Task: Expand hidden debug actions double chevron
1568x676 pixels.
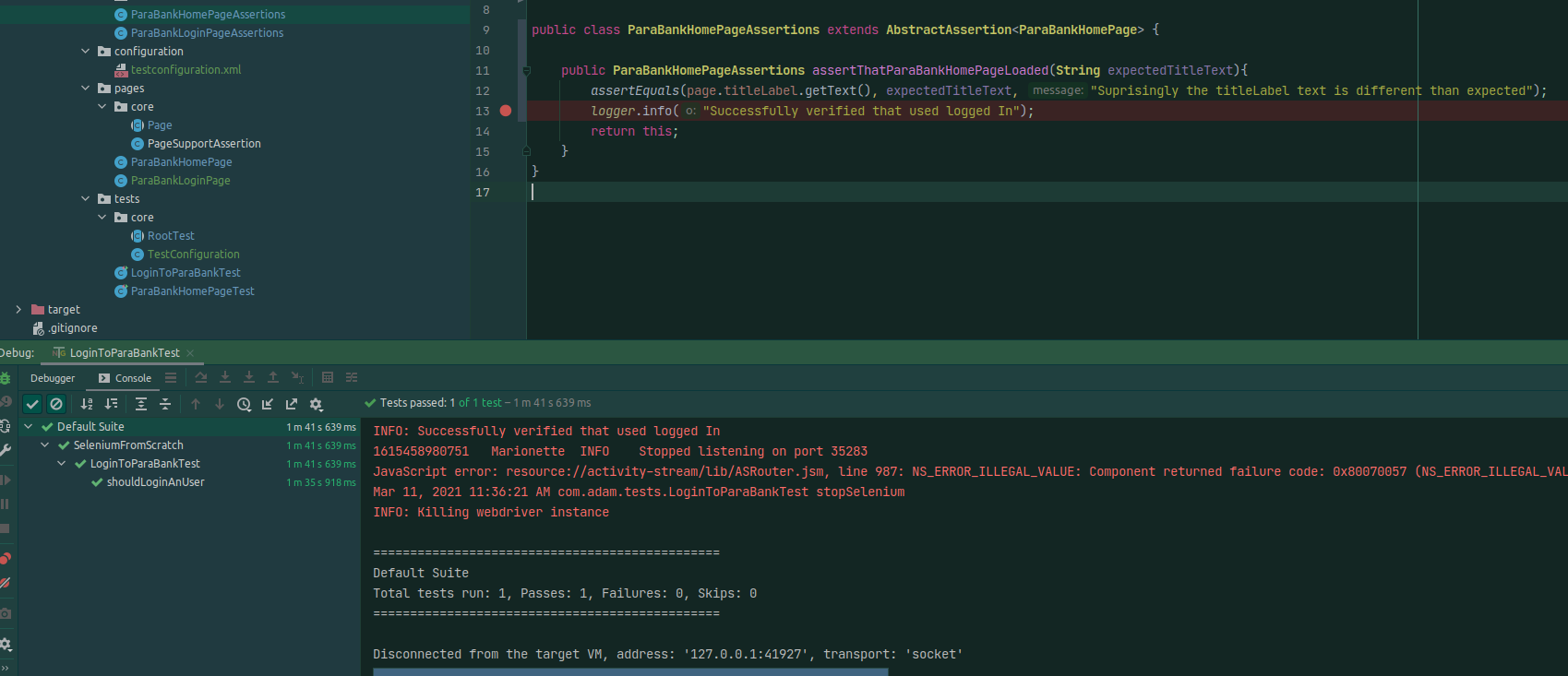Action: coord(5,668)
